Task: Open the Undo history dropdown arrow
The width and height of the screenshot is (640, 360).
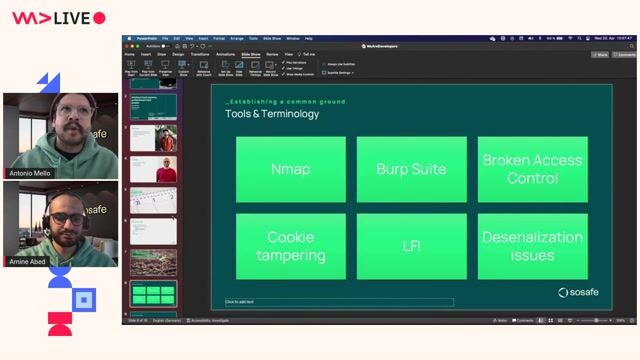Action: pos(196,46)
